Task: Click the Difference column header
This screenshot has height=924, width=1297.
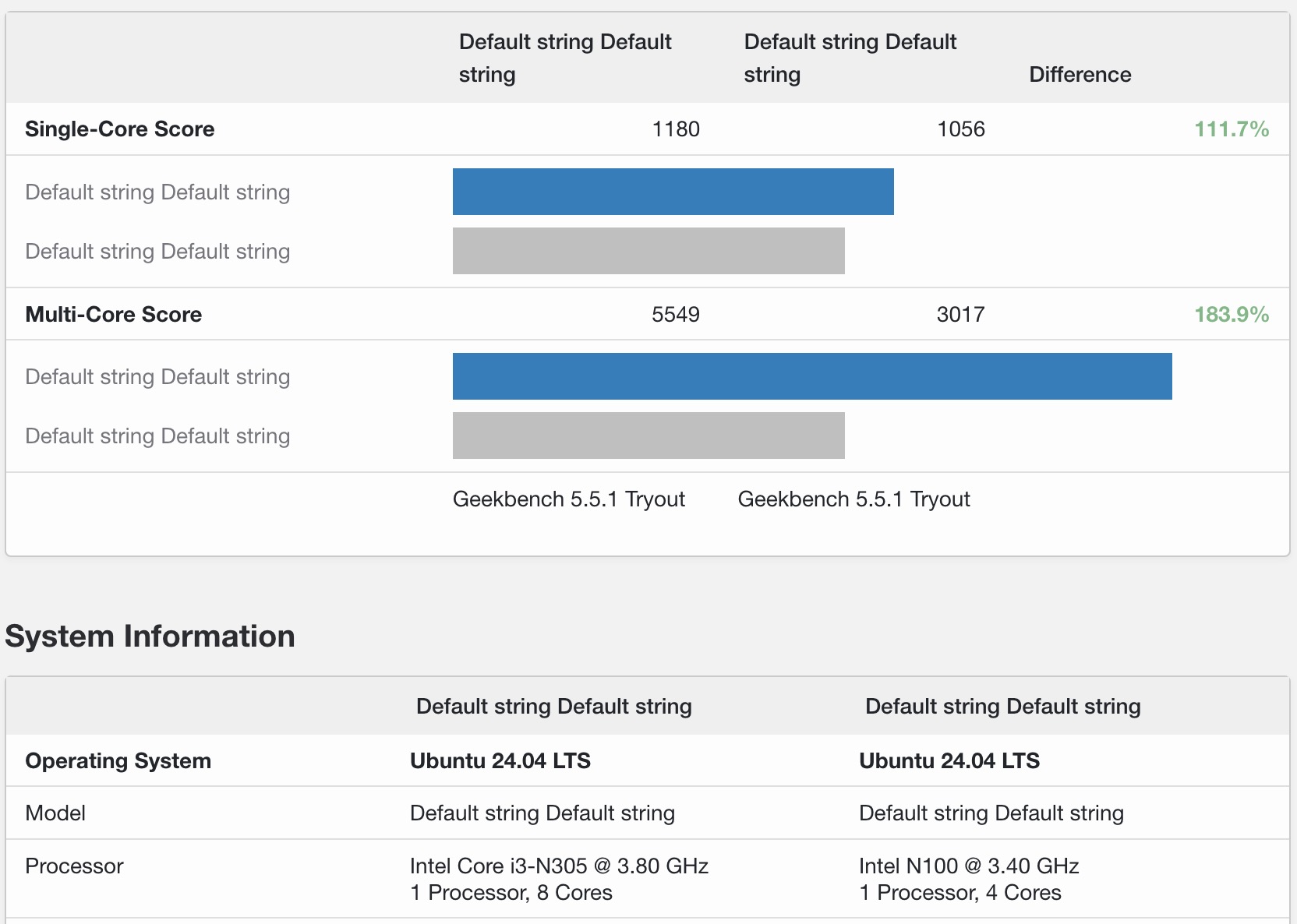Action: (1080, 75)
